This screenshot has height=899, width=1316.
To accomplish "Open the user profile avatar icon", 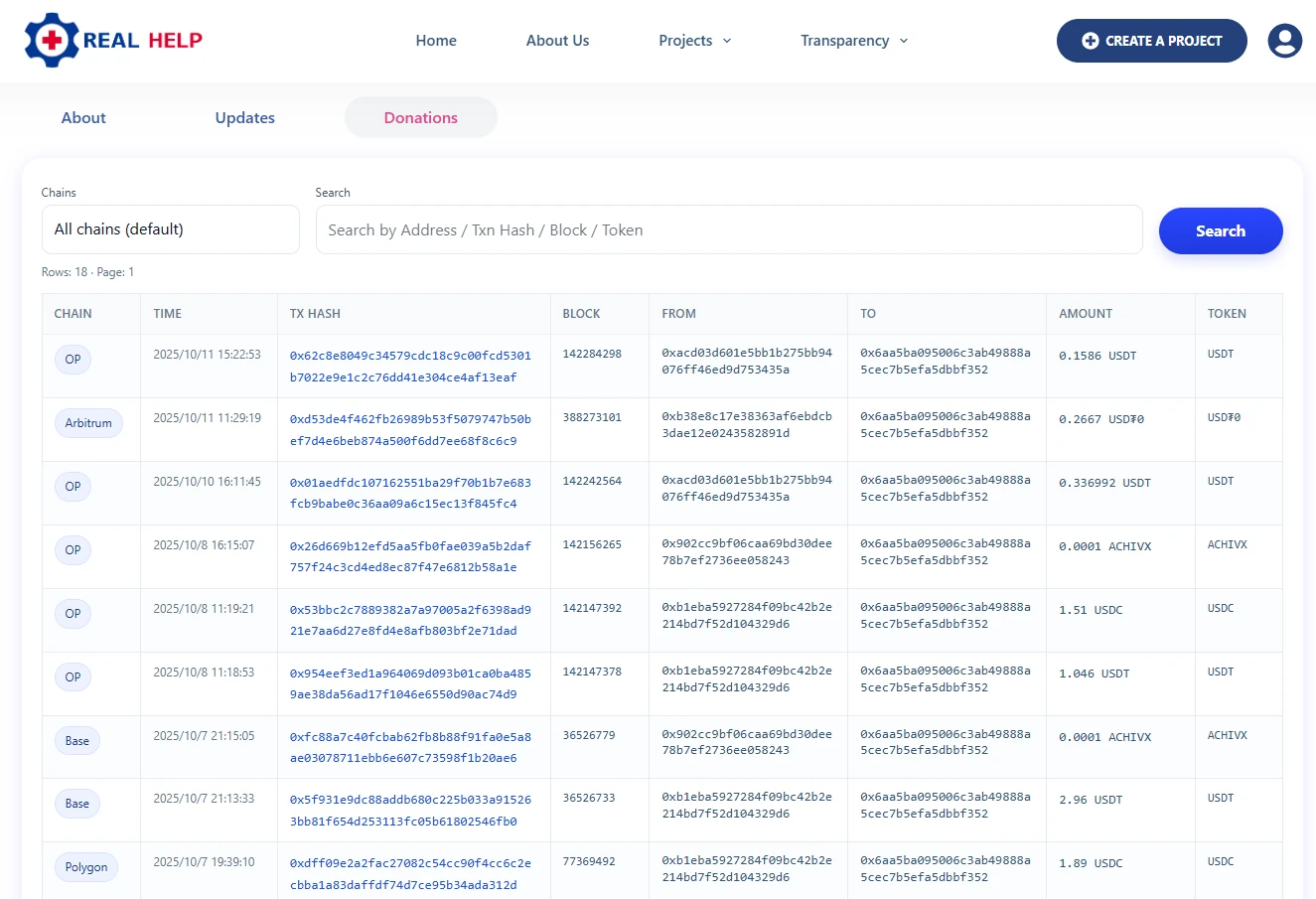I will click(1284, 41).
